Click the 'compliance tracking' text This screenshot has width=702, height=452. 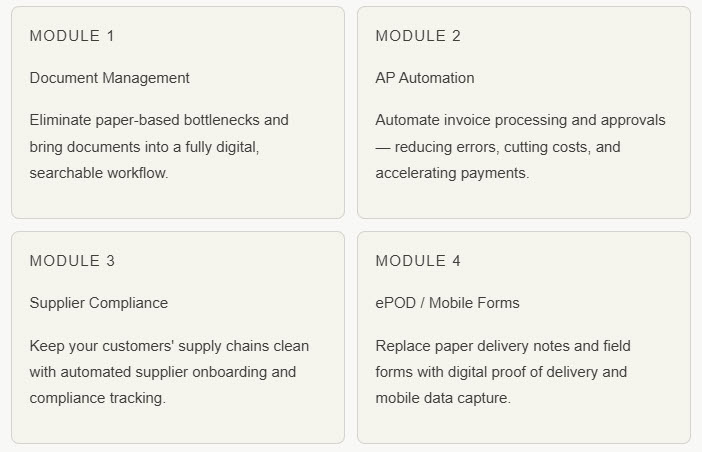pyautogui.click(x=97, y=398)
